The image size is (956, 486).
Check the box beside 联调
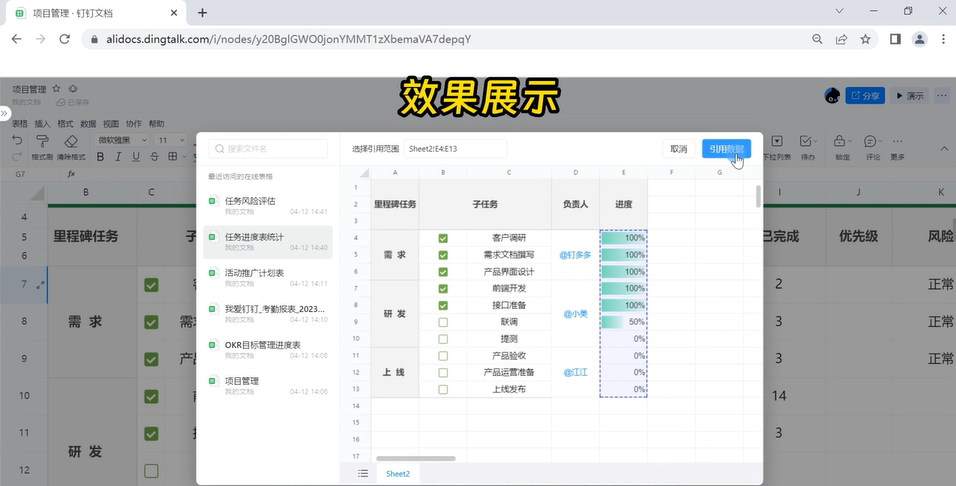click(x=443, y=322)
